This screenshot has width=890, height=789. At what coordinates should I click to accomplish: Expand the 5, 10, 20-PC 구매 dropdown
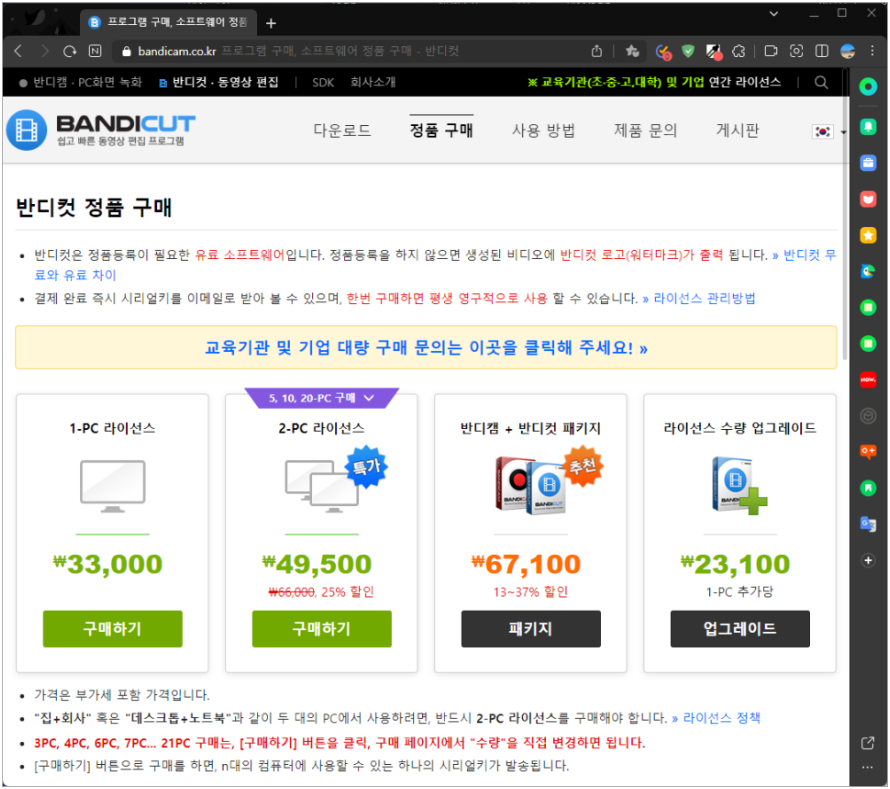coord(321,398)
